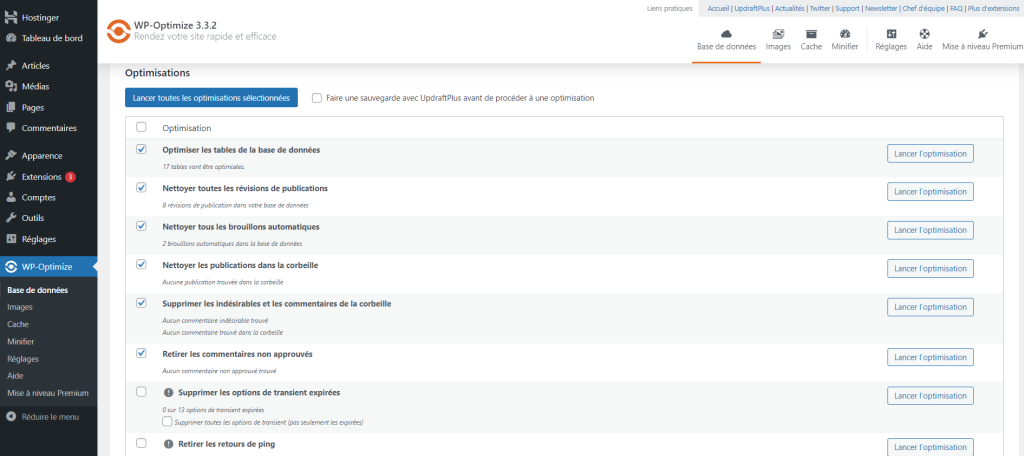This screenshot has width=1024, height=456.
Task: Open the UpdraftPlus quick link
Action: [752, 8]
